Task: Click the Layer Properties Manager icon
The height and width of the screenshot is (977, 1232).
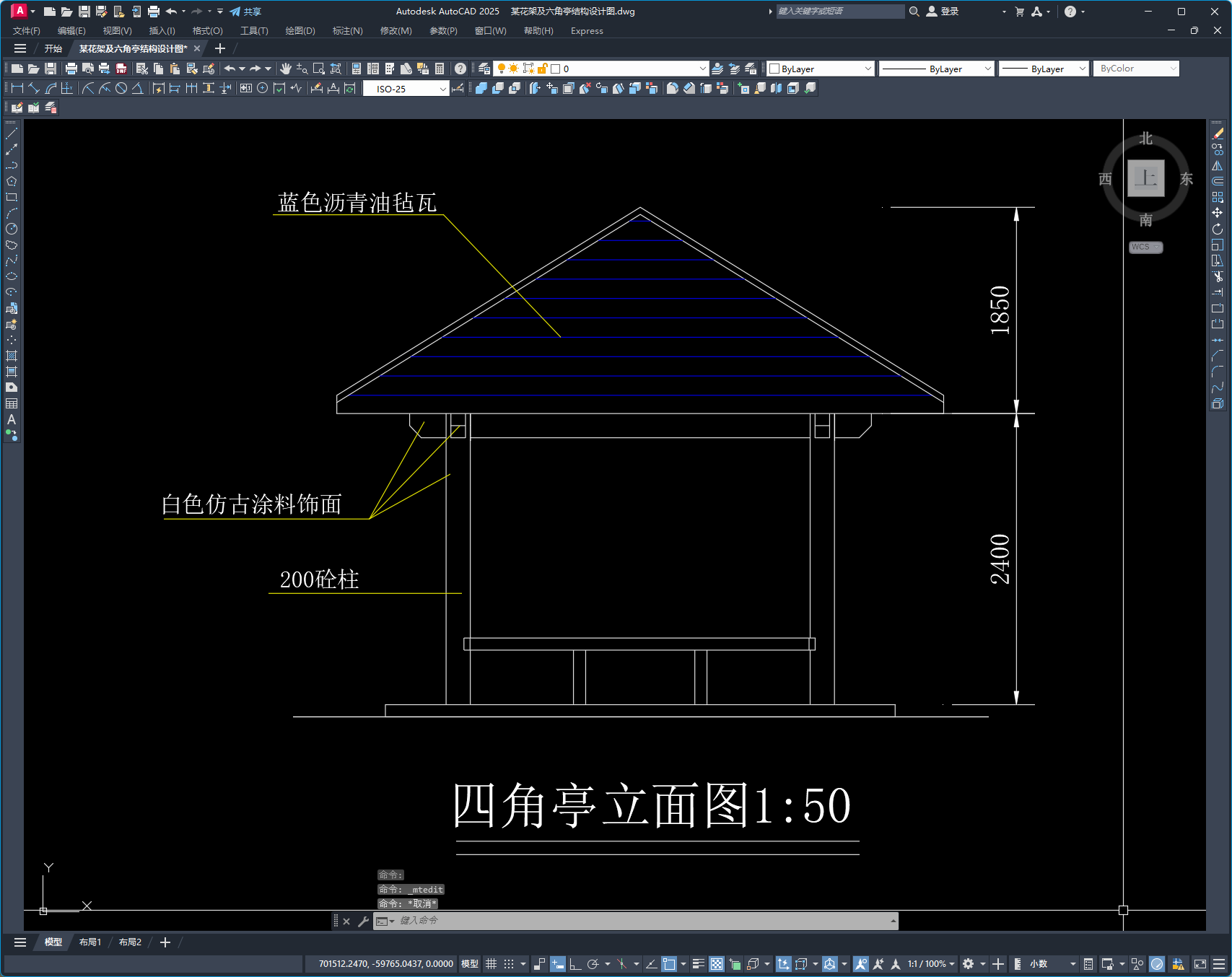Action: point(484,69)
